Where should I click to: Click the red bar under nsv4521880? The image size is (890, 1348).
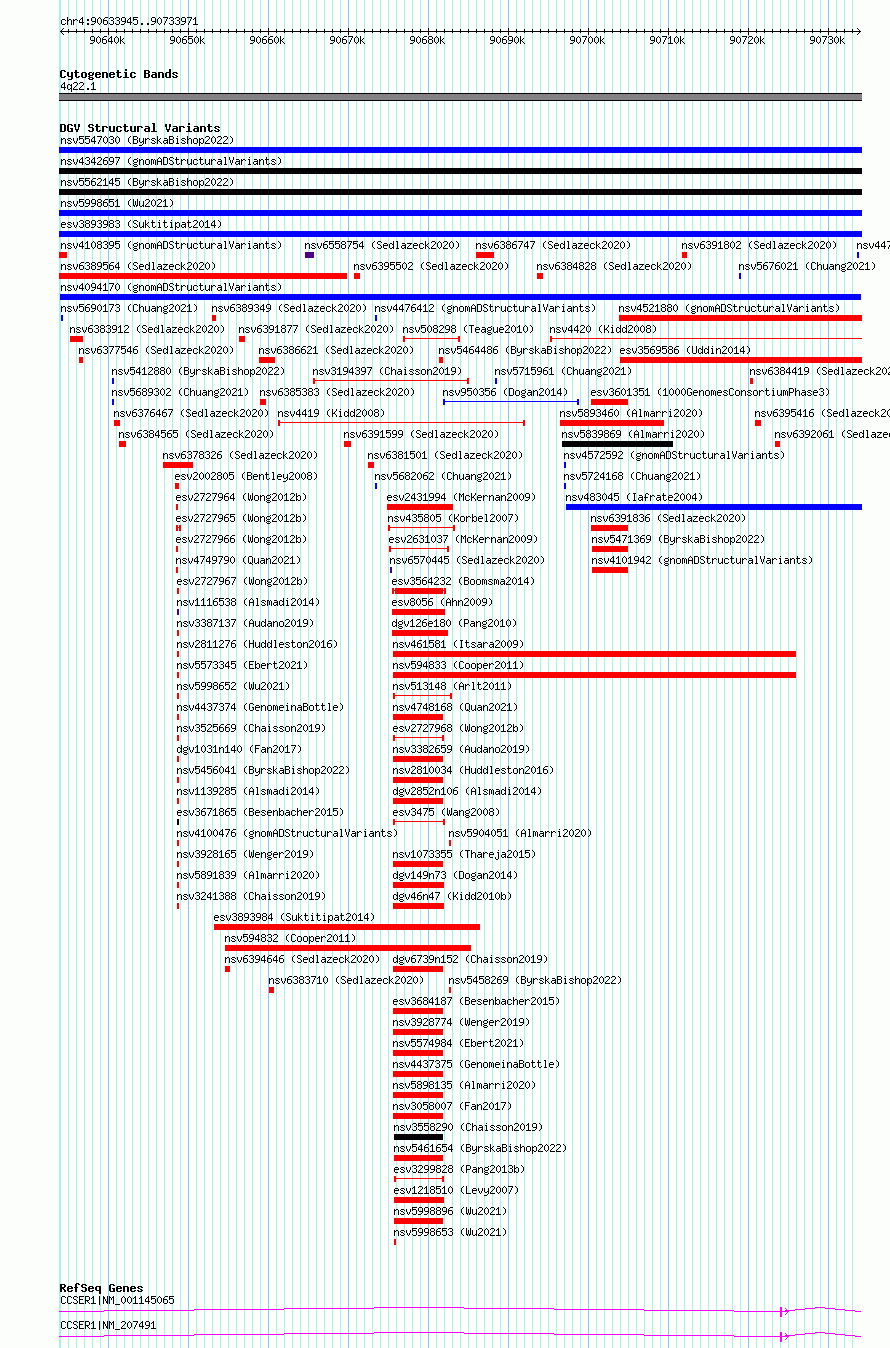(x=740, y=318)
